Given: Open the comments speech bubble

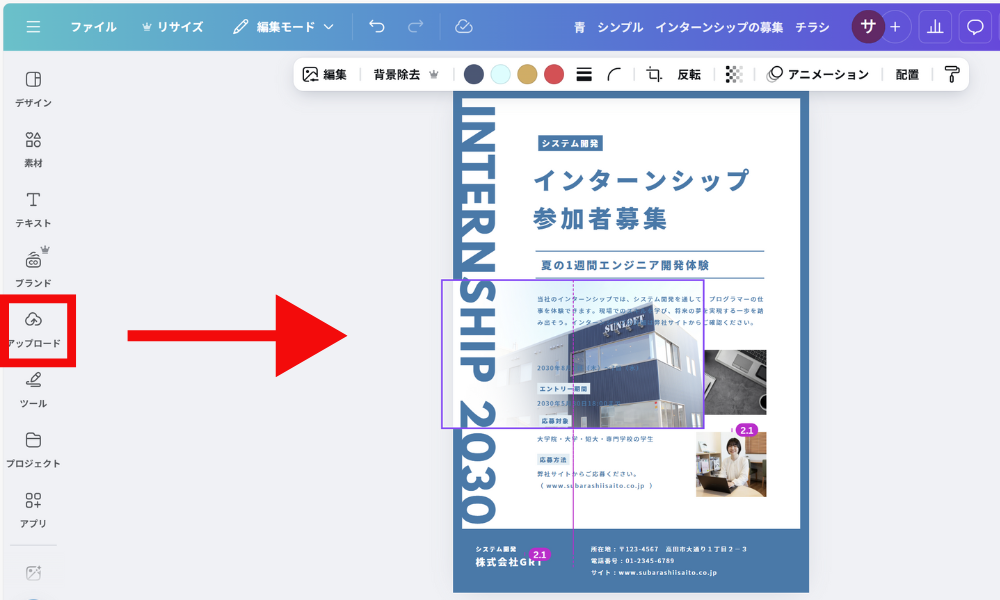Looking at the screenshot, I should (x=975, y=27).
